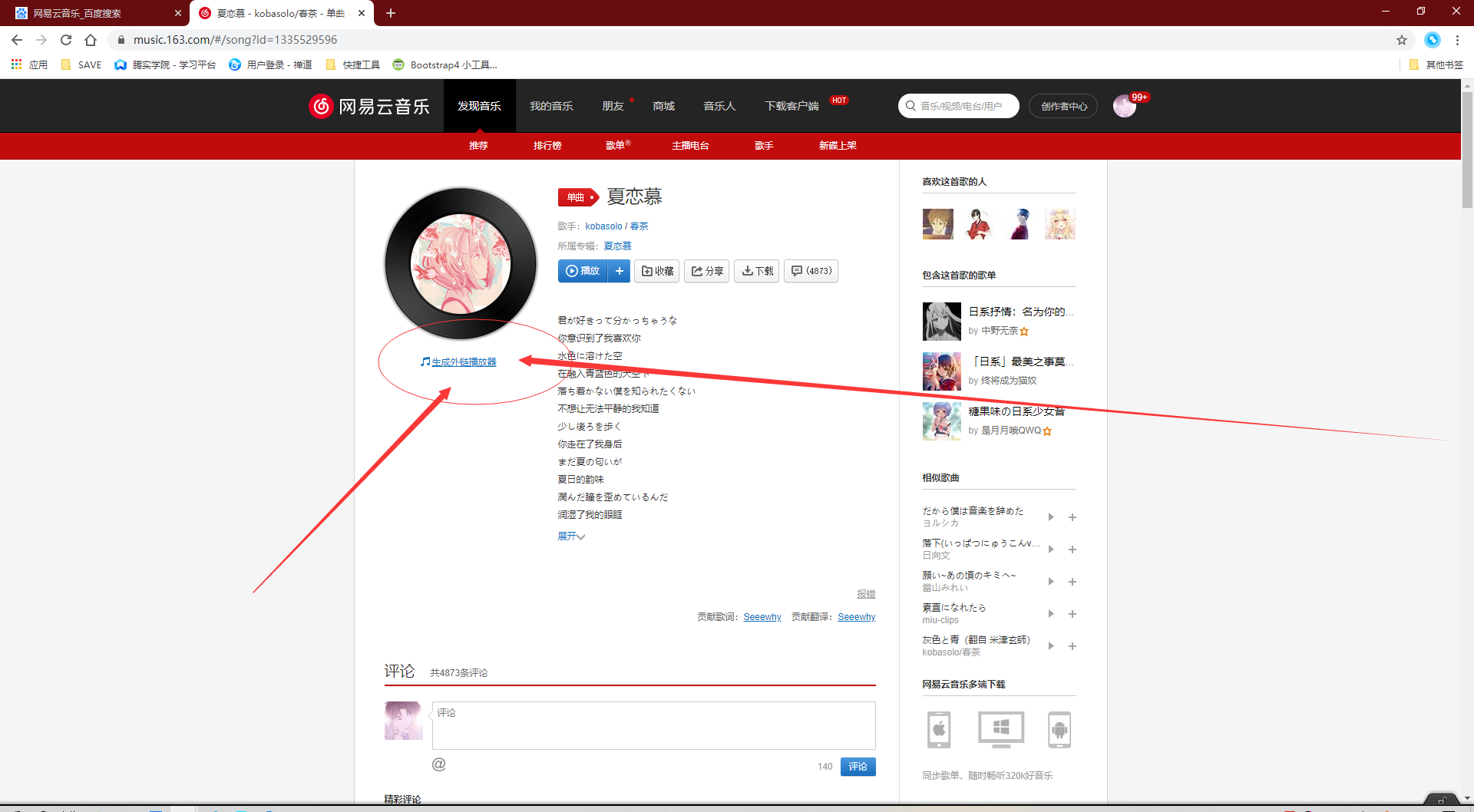
Task: Open playlist 糖果味の日系少女音
Action: click(1016, 411)
